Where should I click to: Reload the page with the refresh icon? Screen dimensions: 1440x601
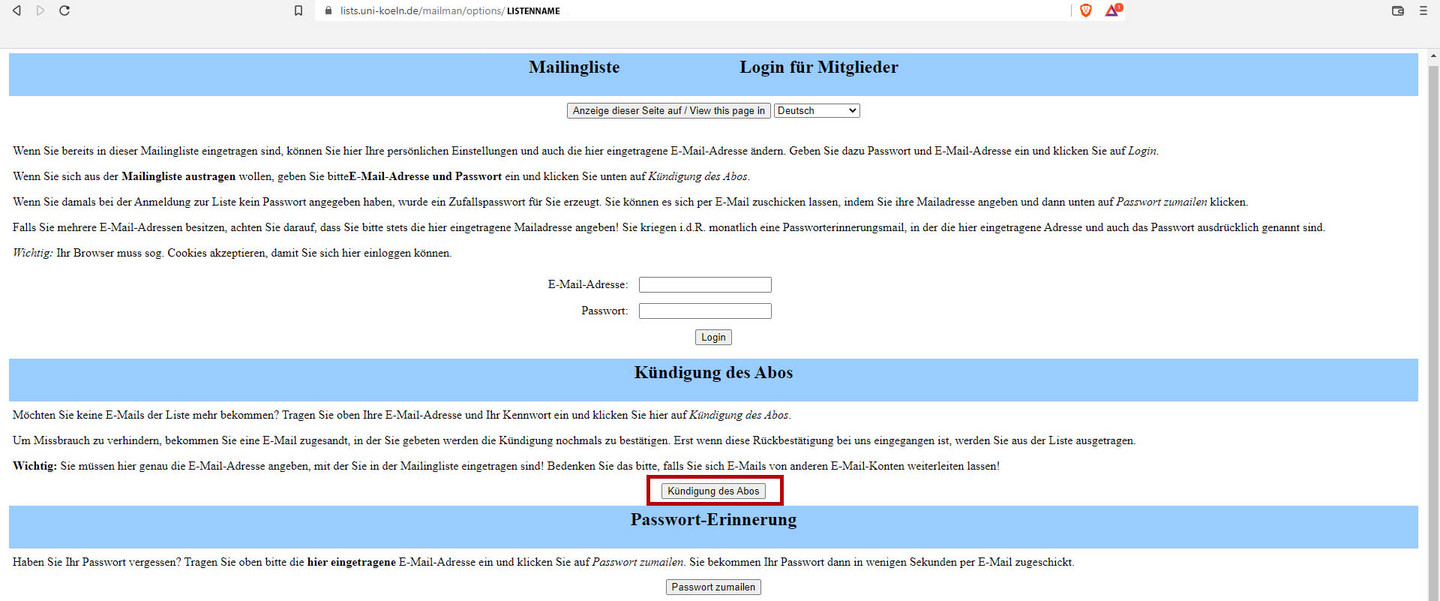65,10
